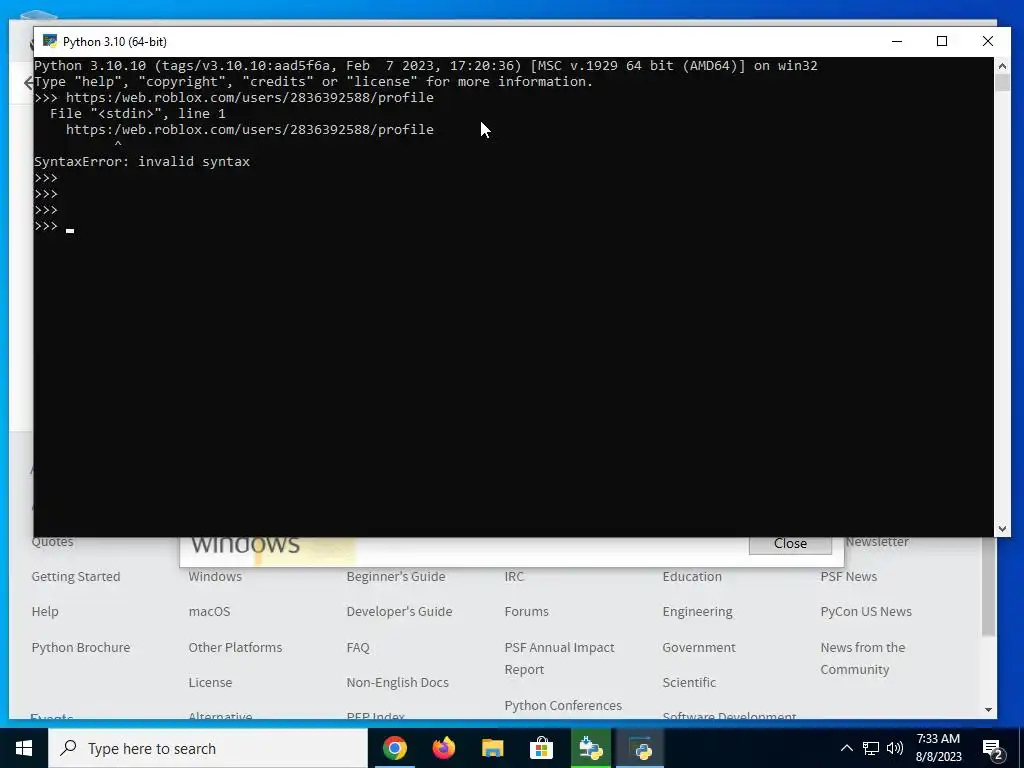
Task: Open the News from the Community link
Action: coord(863,658)
